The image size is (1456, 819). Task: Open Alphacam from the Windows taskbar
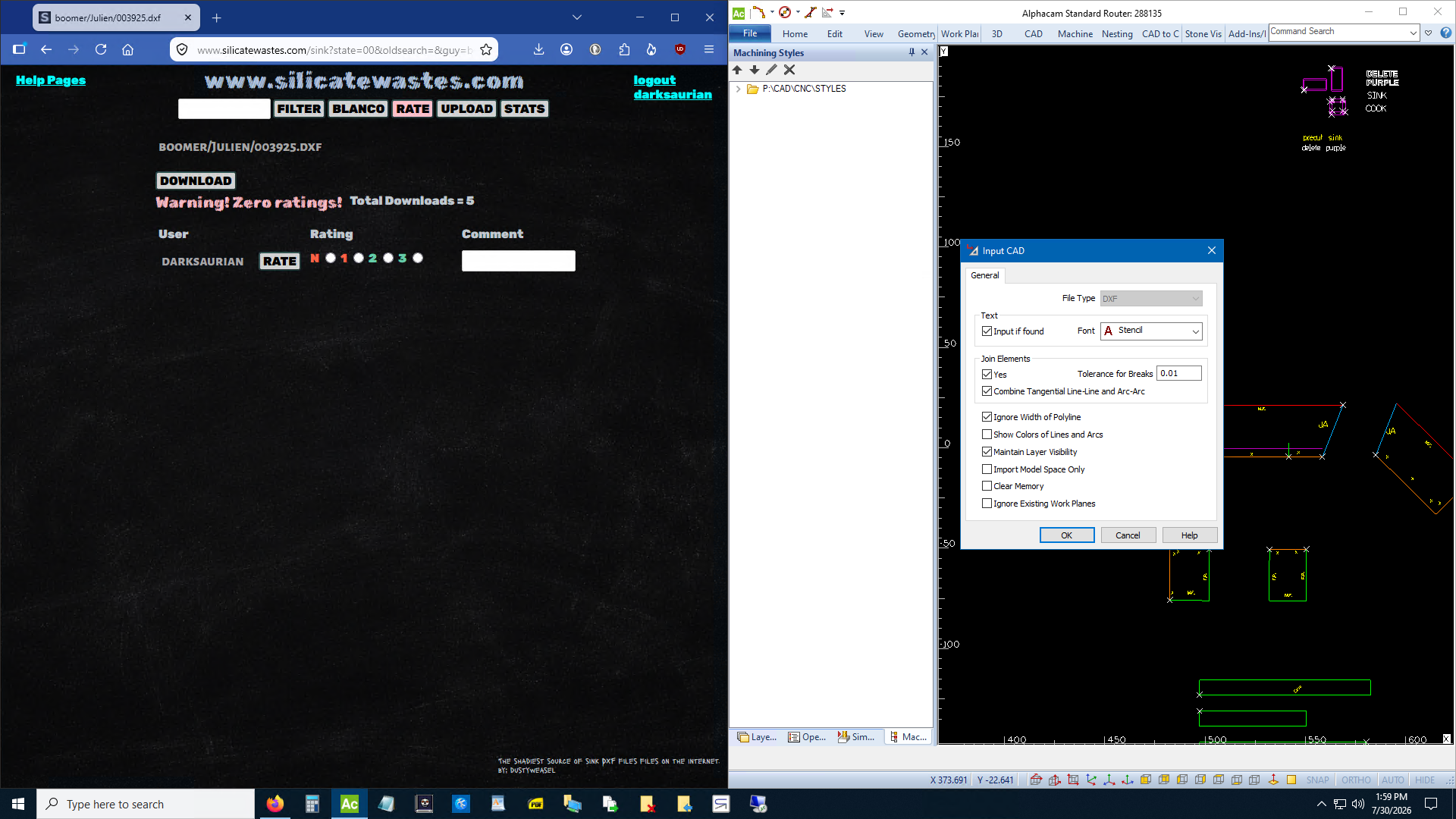[350, 804]
